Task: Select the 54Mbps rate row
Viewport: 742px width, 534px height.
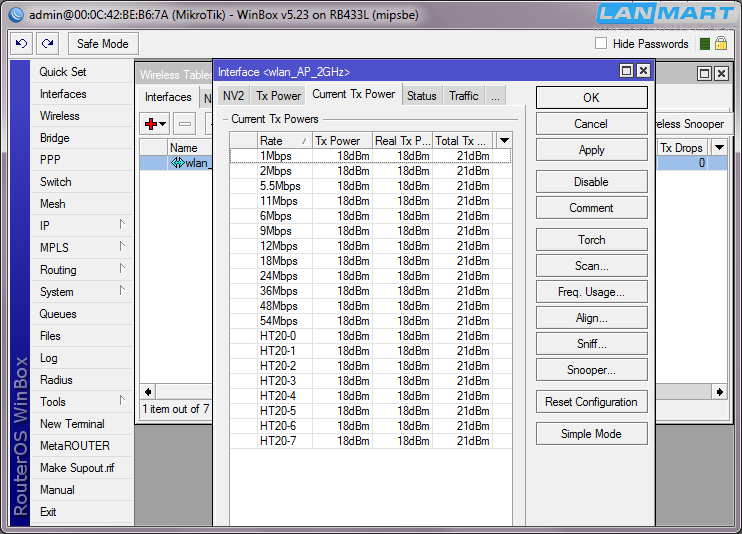Action: pyautogui.click(x=371, y=321)
